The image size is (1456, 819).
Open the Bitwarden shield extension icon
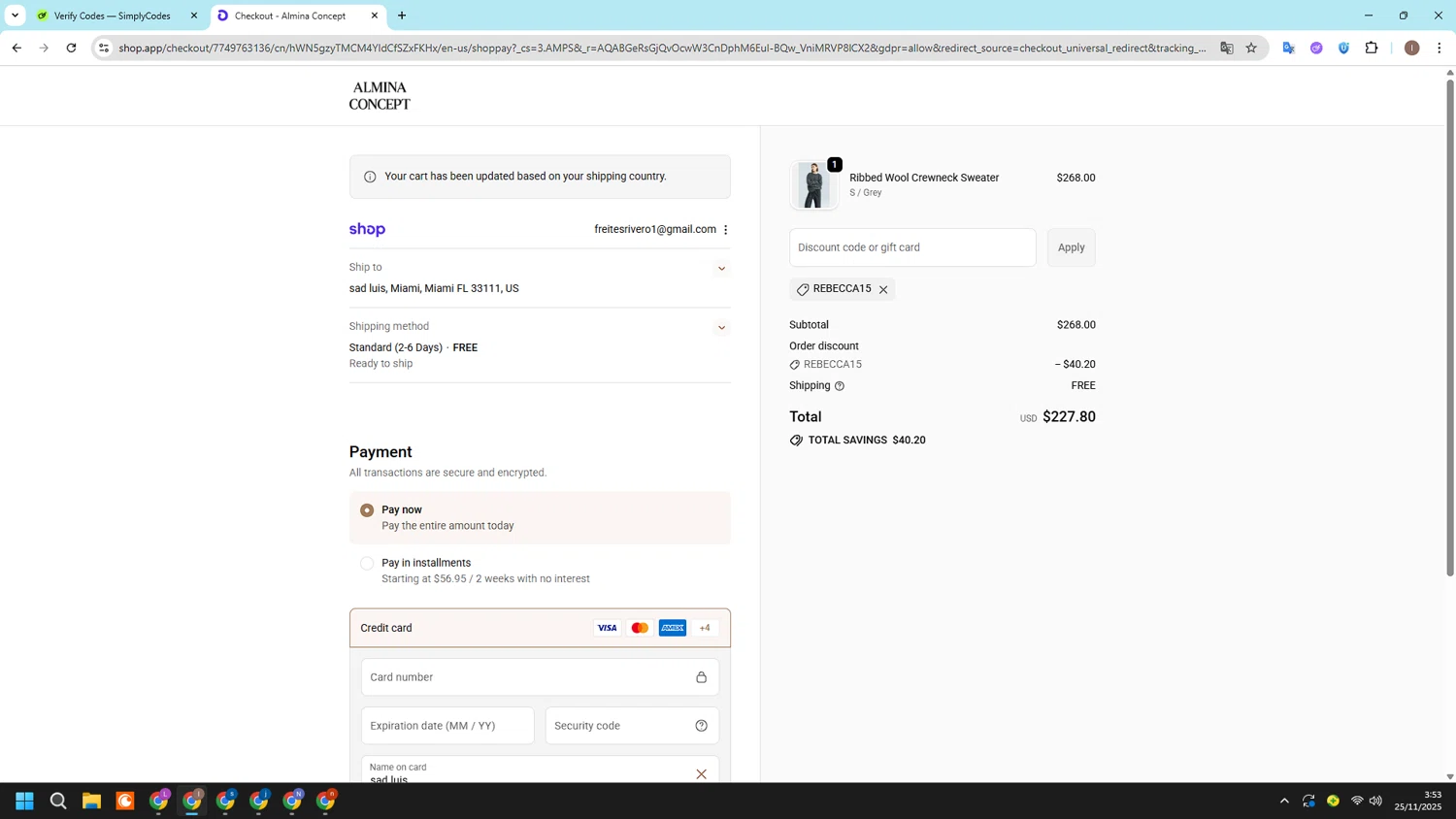click(x=1344, y=48)
